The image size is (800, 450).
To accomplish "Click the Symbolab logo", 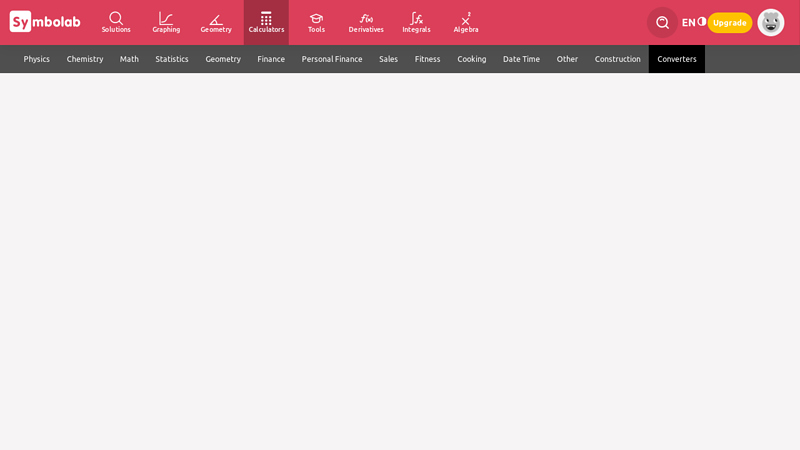I will (x=45, y=21).
